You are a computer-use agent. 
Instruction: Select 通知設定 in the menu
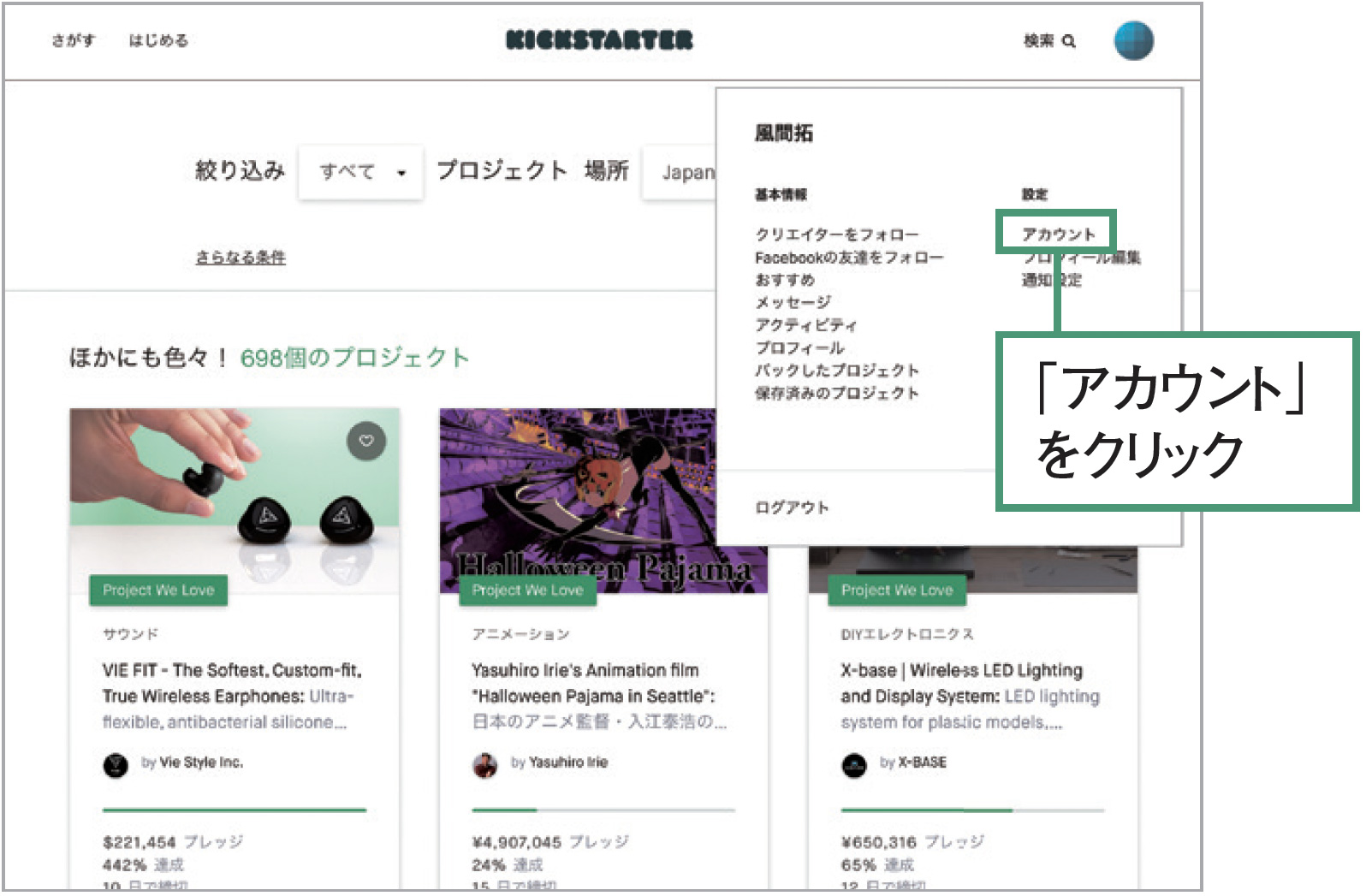click(x=1051, y=280)
